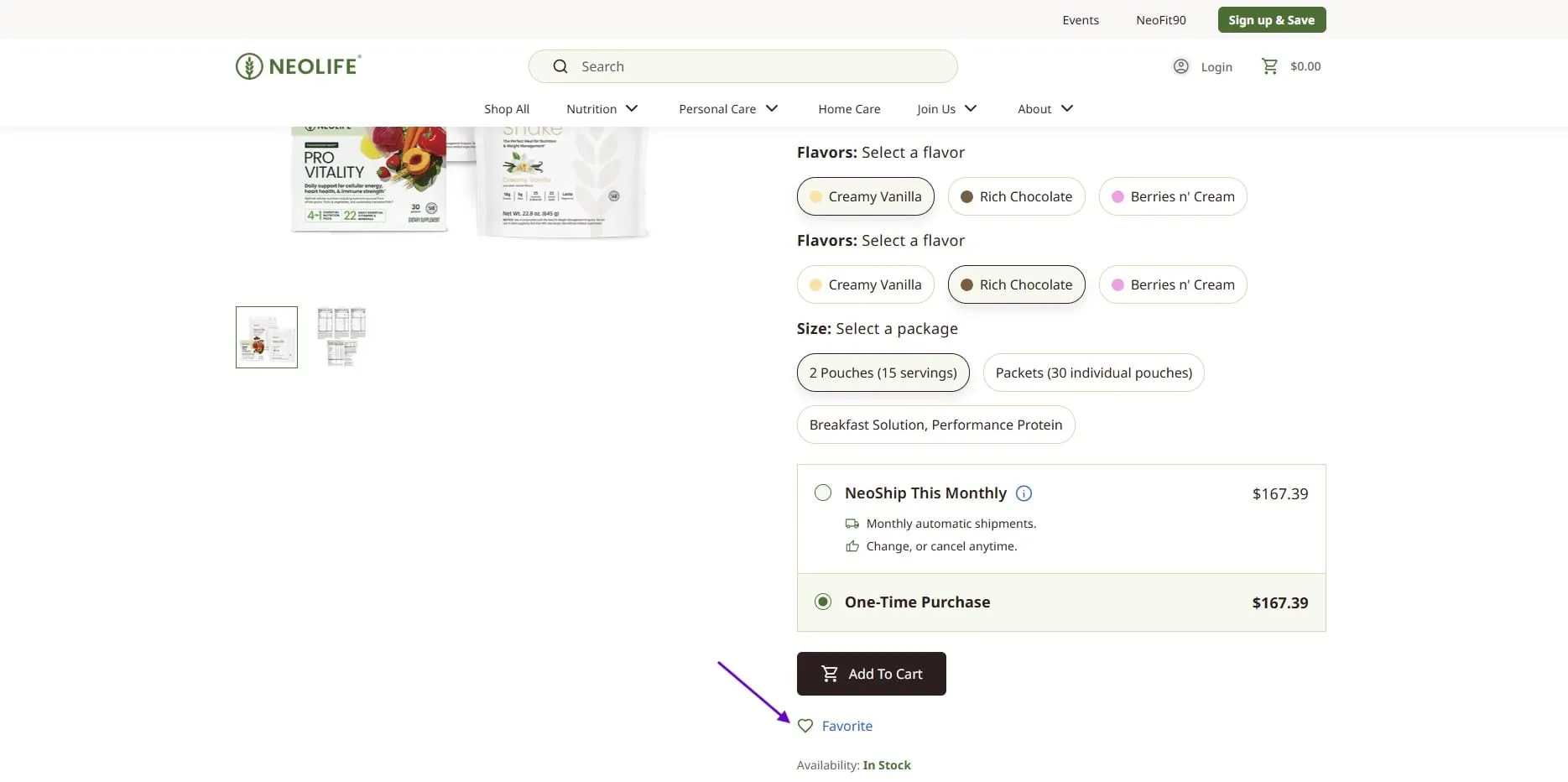Open the Shop All page
This screenshot has height=782, width=1568.
[507, 109]
